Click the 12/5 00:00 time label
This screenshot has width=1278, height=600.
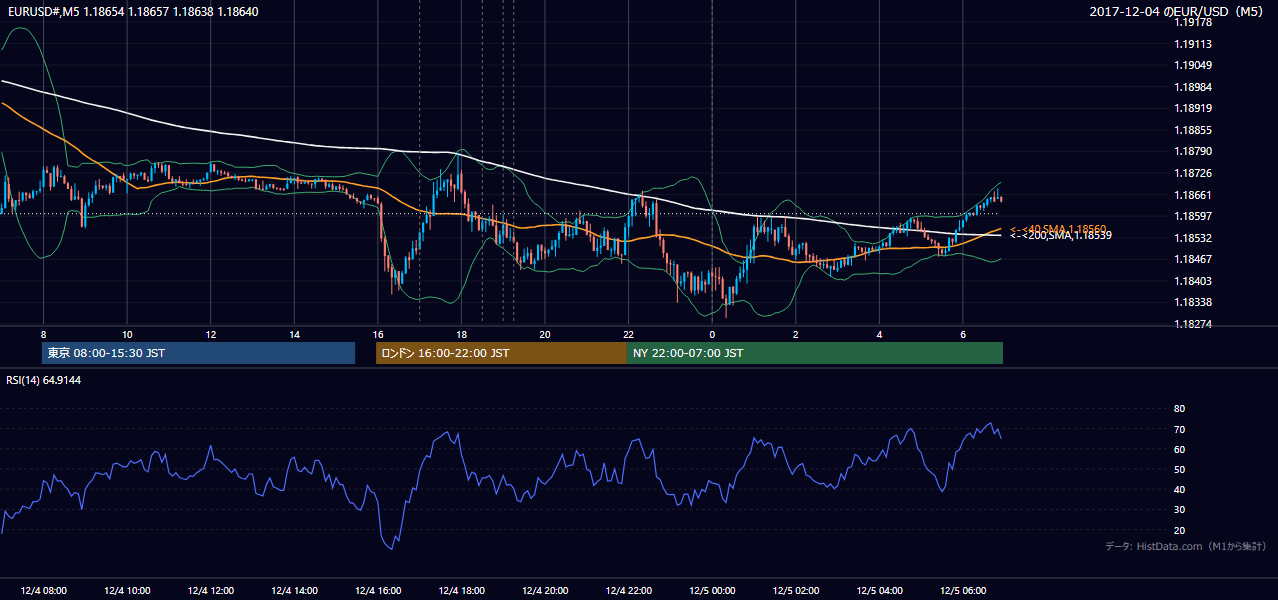[x=712, y=591]
